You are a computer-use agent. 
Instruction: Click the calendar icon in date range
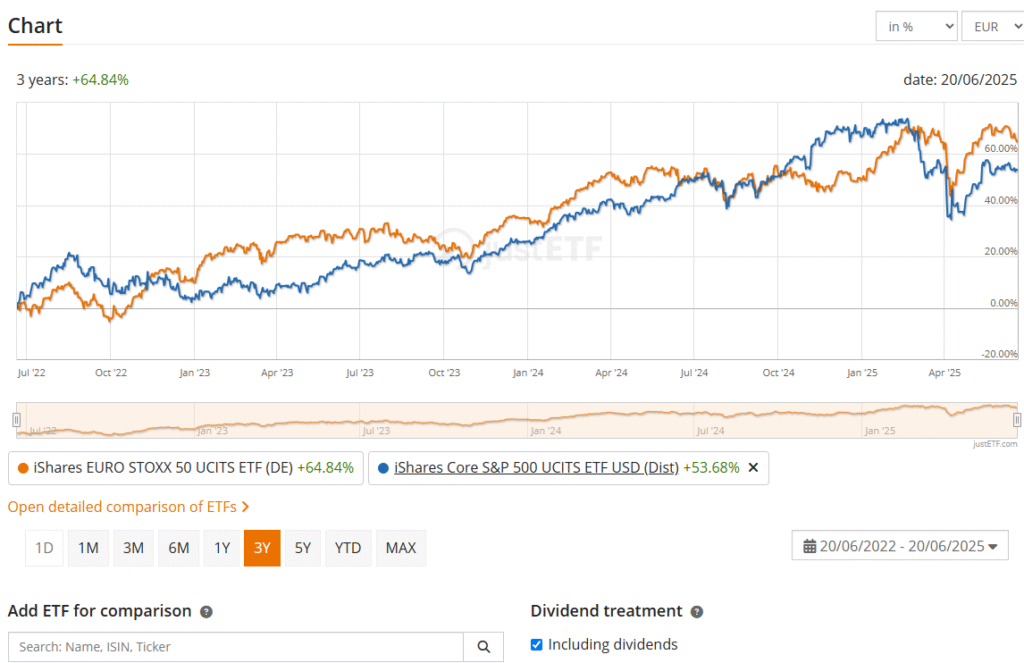(x=809, y=546)
